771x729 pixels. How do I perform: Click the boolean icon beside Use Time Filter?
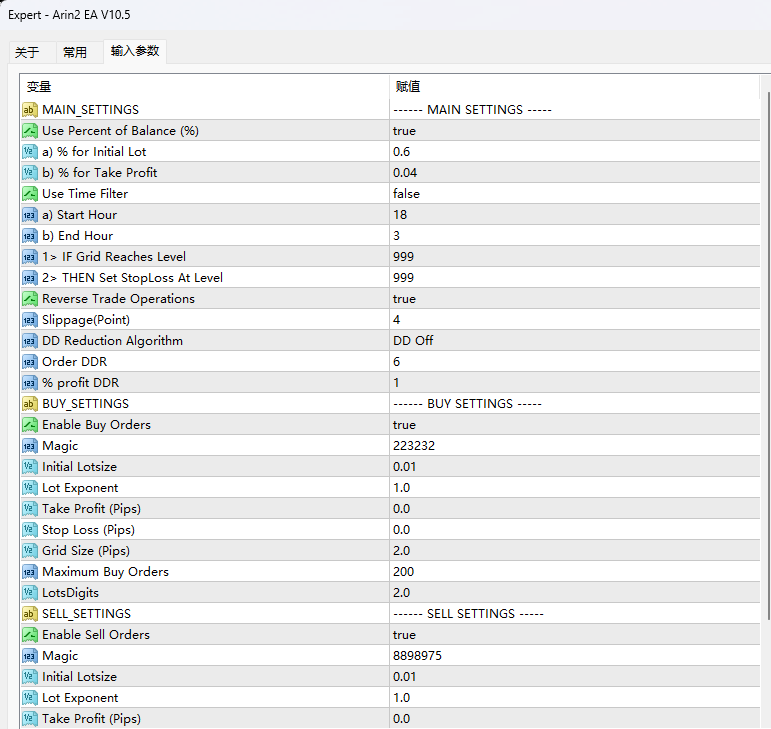[29, 194]
